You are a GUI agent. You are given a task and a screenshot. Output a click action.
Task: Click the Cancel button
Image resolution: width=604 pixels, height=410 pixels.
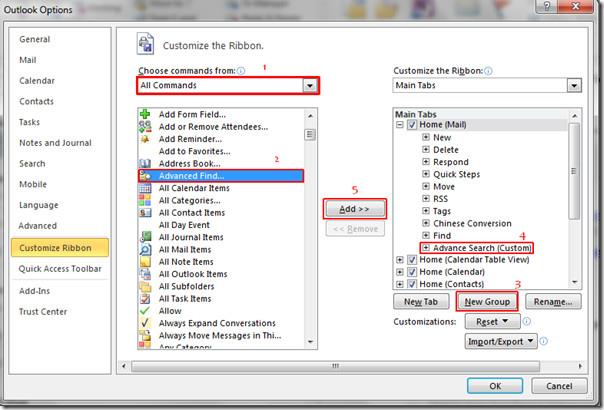(559, 386)
